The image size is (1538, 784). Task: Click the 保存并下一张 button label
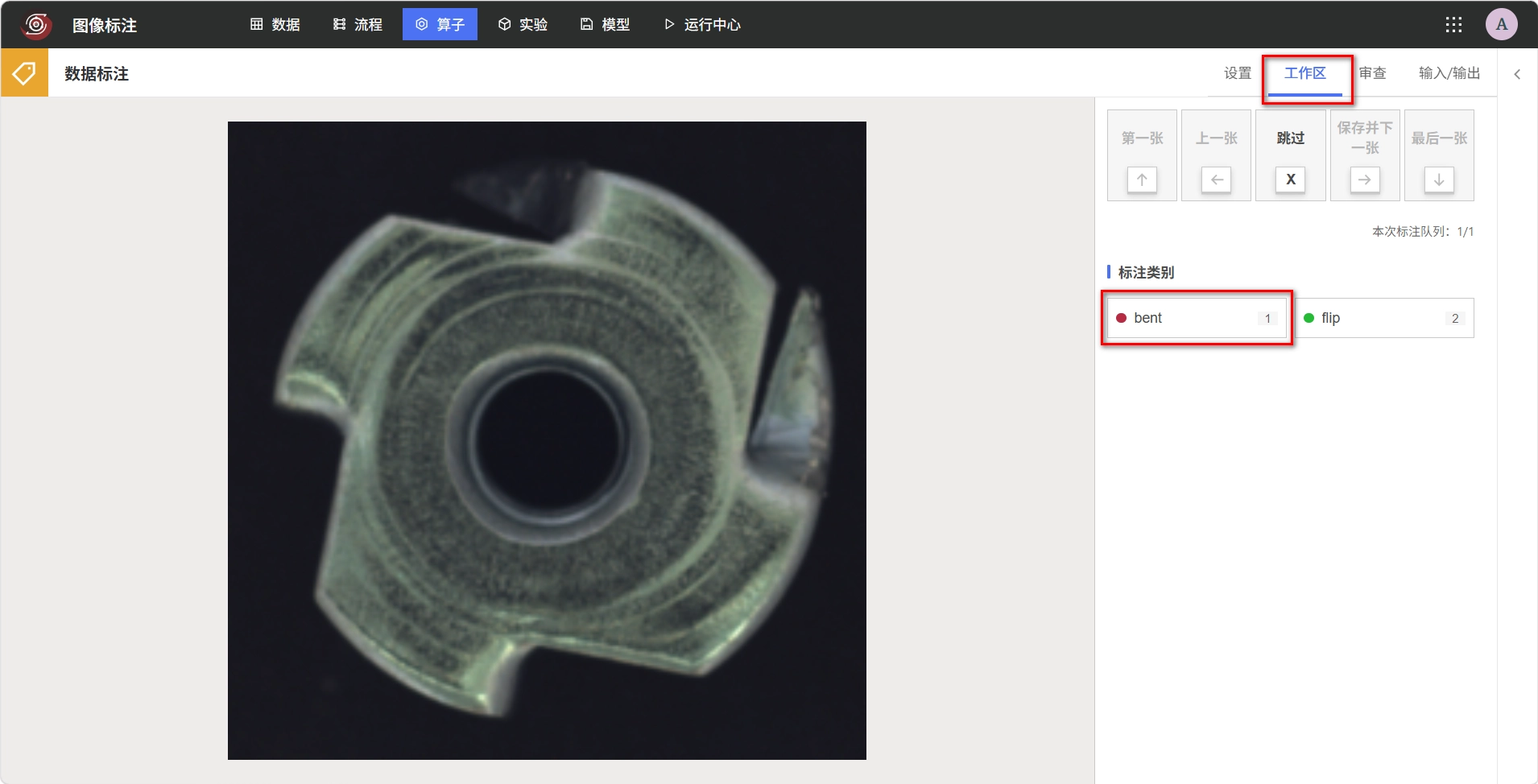click(x=1365, y=138)
